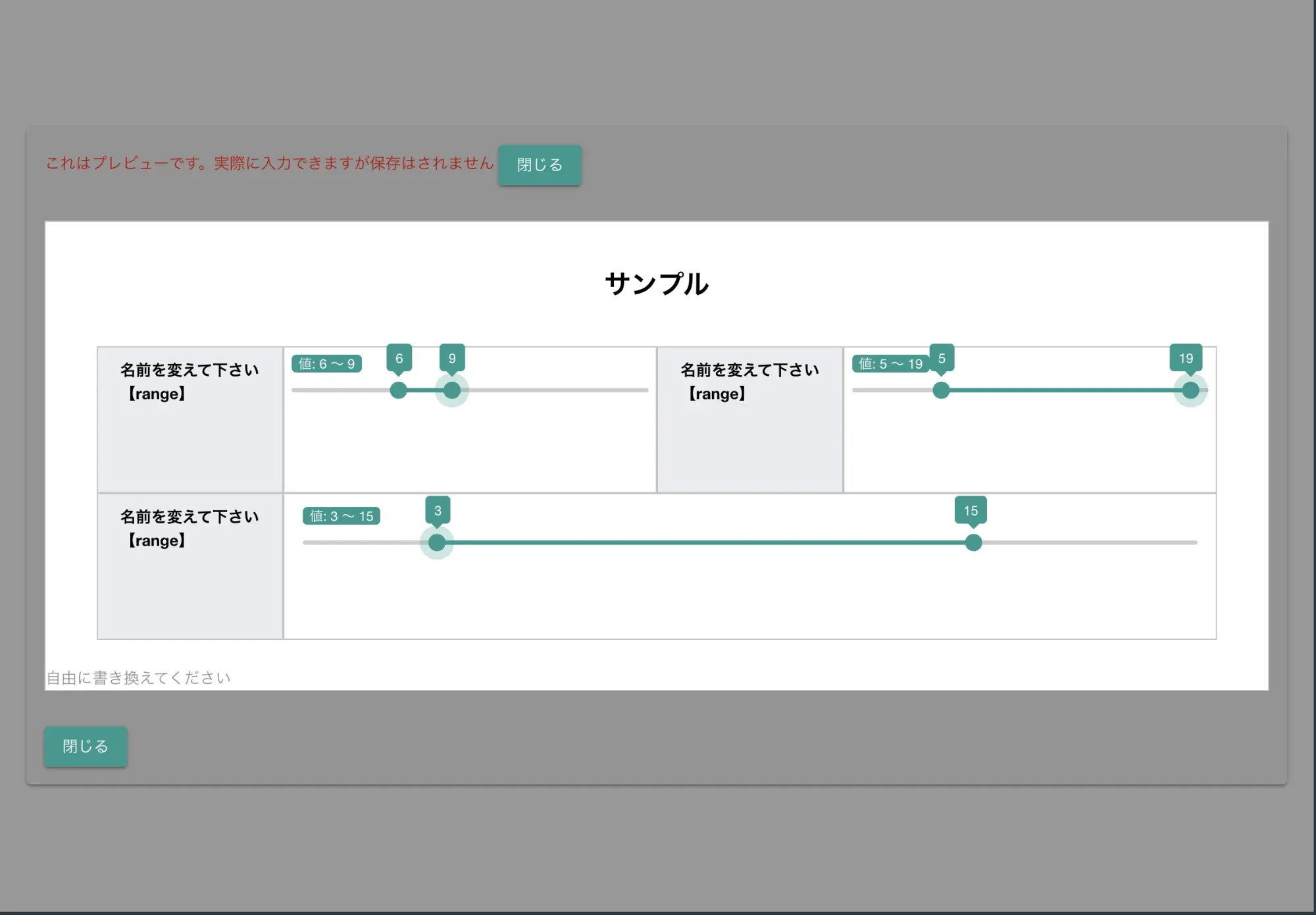
Task: Click the badge reading 値: 5 〜 19
Action: point(890,363)
